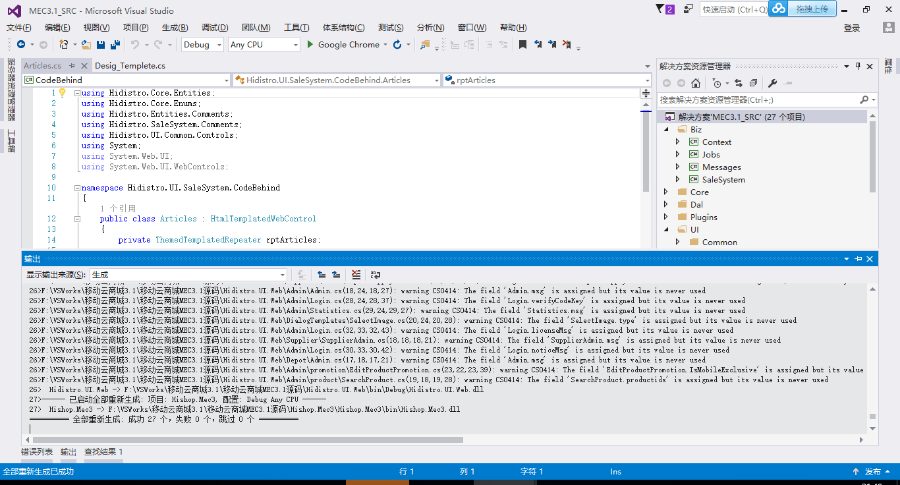Collapse the using directives block
900x485 pixels.
pyautogui.click(x=77, y=93)
